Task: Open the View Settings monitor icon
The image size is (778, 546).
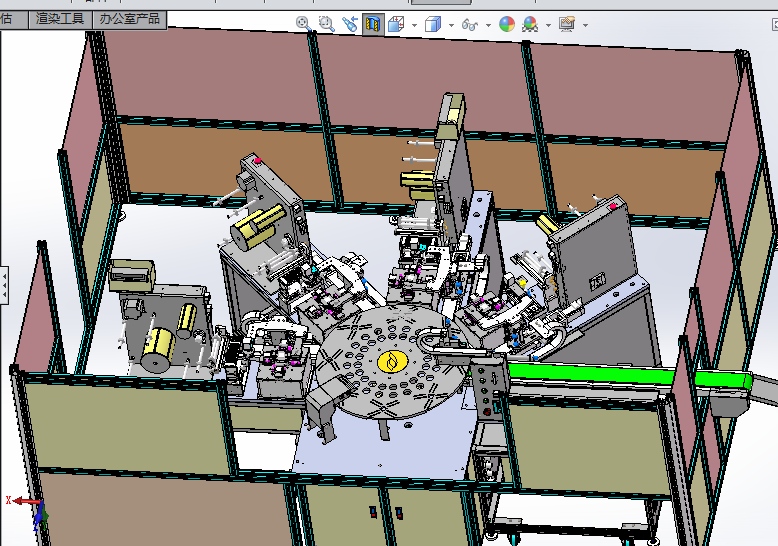Action: tap(567, 24)
